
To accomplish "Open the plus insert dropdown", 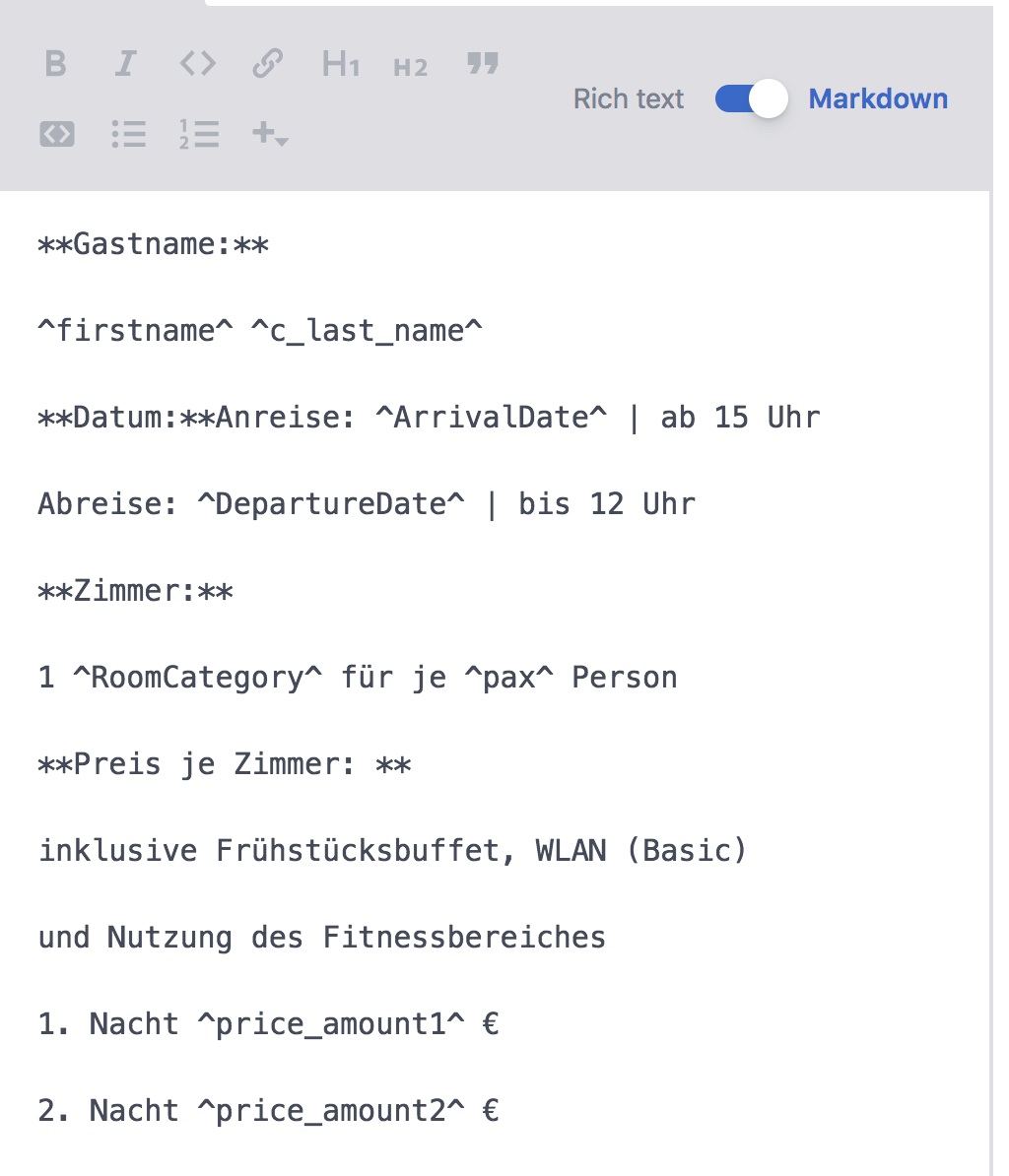I will click(270, 133).
